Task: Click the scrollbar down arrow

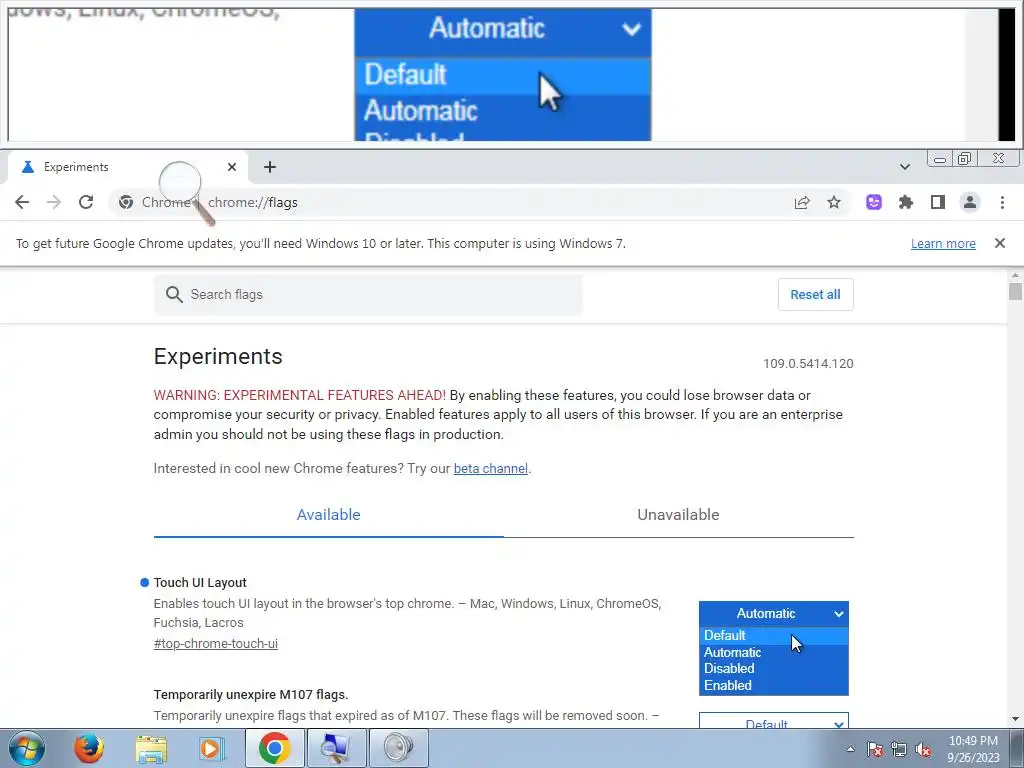Action: [1015, 719]
